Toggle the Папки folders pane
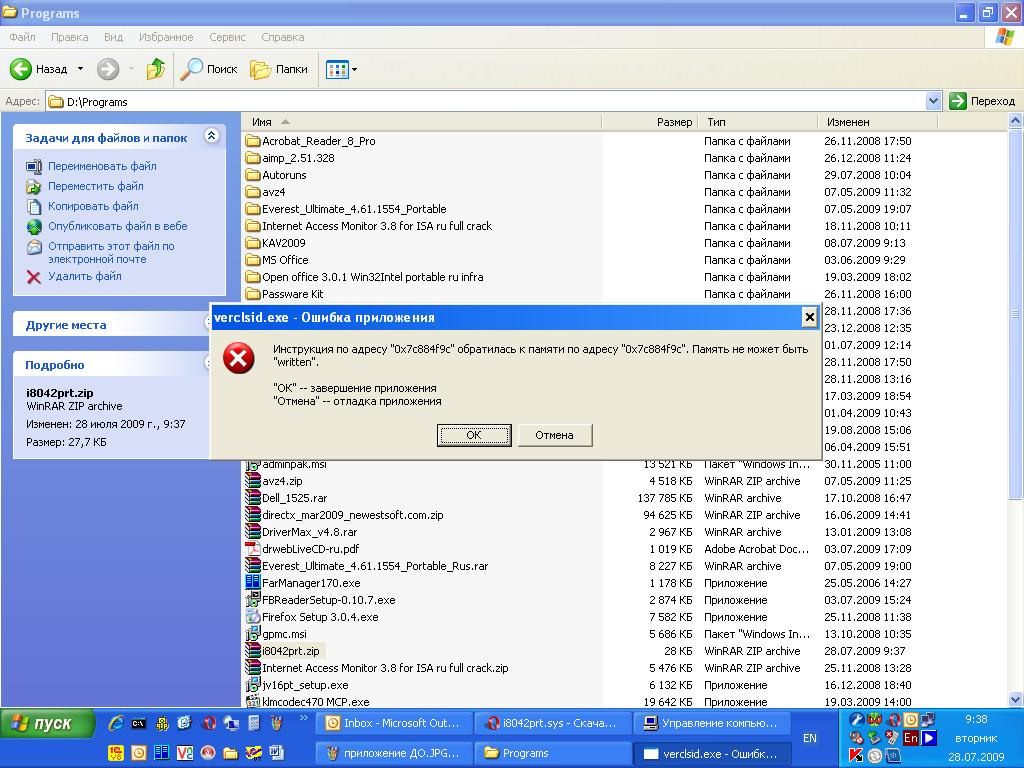The image size is (1024, 768). (279, 69)
